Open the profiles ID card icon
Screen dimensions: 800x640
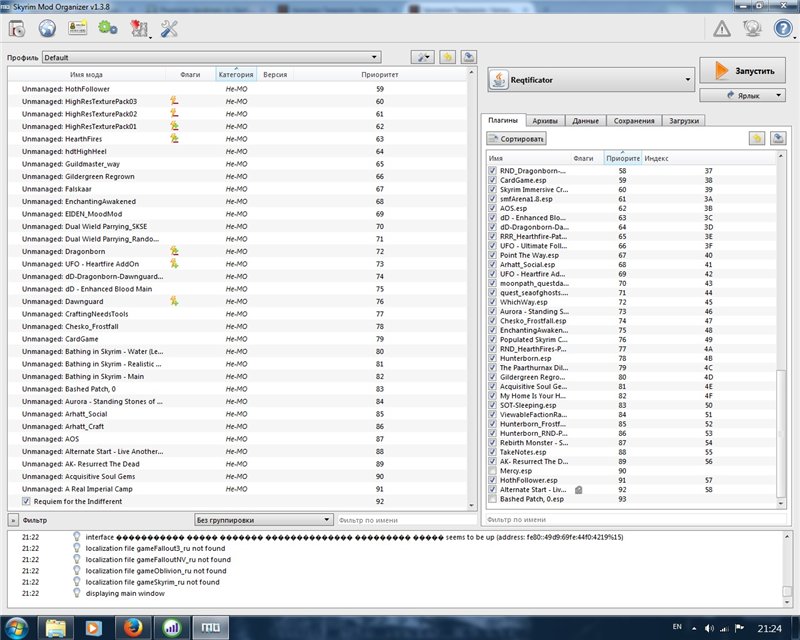click(78, 28)
